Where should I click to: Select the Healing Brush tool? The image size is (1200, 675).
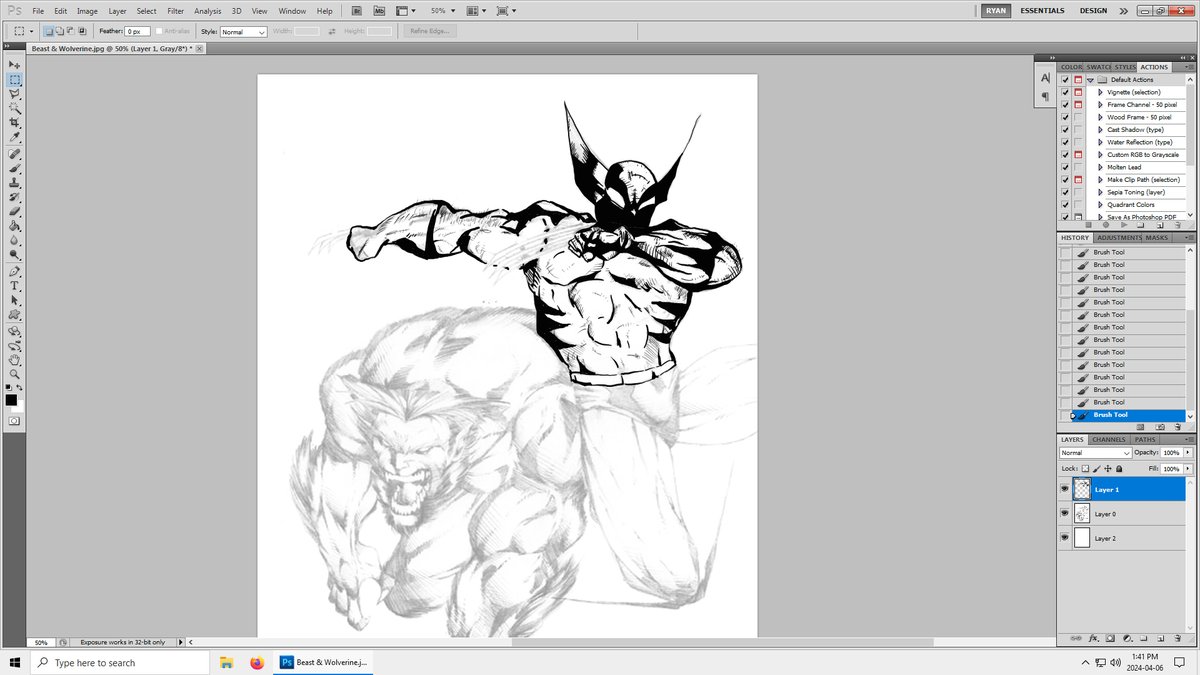(x=15, y=155)
